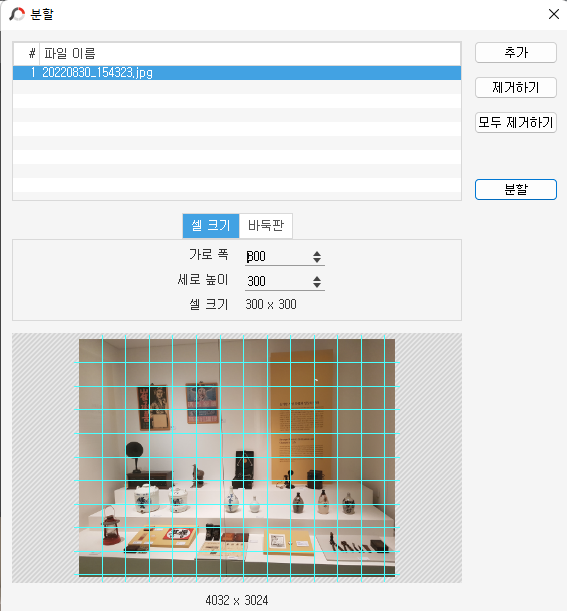
Task: Click the preview image with grid
Action: (237, 457)
